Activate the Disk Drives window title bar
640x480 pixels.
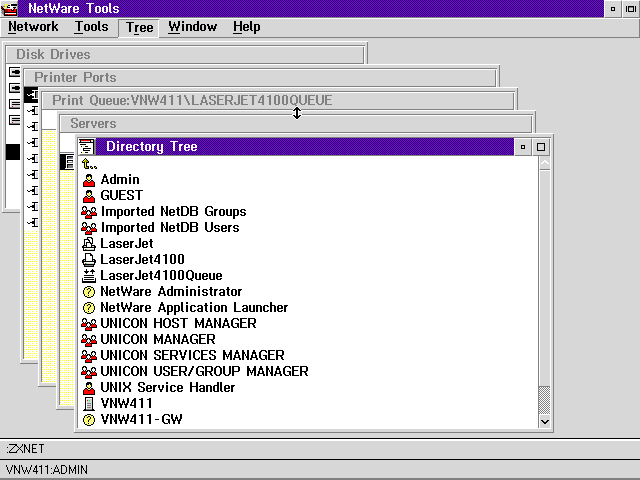coord(185,55)
